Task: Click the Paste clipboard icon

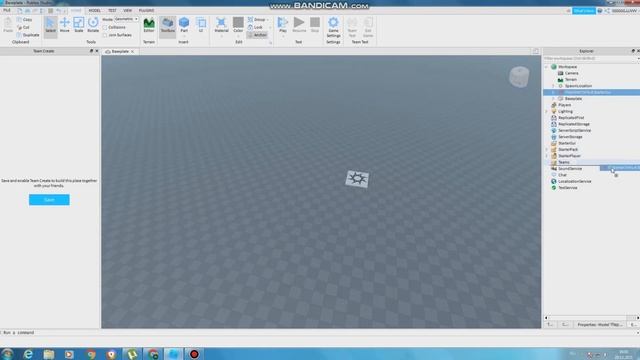Action: click(8, 25)
